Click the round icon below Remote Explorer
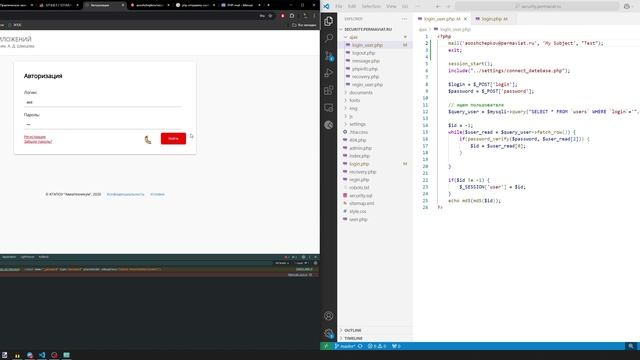 [329, 125]
